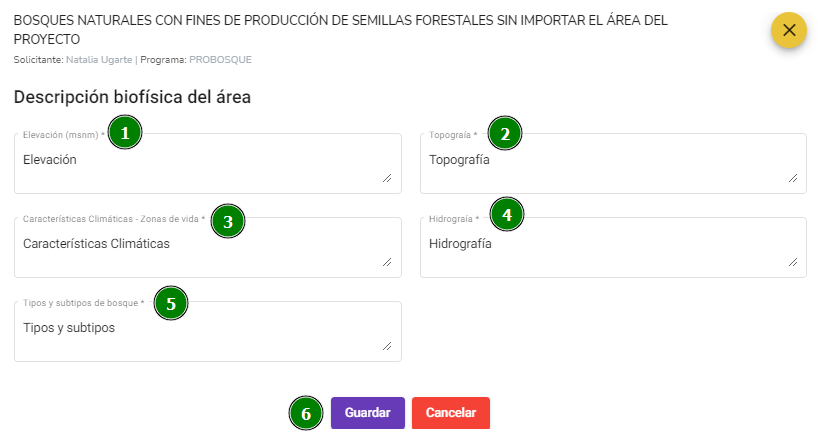This screenshot has width=818, height=437.
Task: Save the form with Guardar
Action: coord(368,413)
